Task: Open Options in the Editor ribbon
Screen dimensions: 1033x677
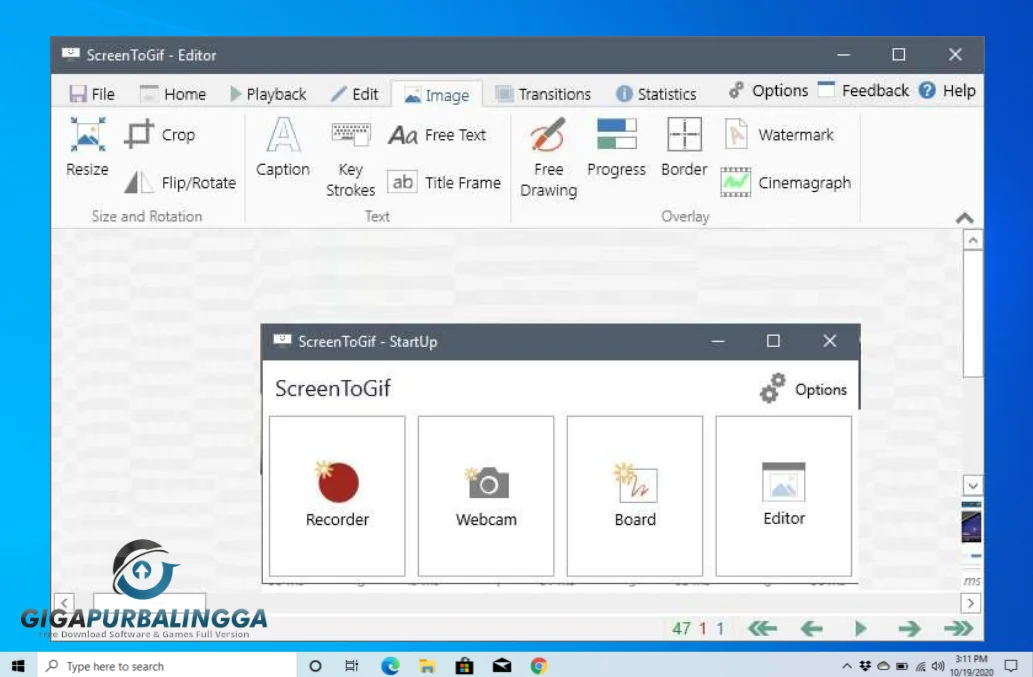Action: [768, 91]
